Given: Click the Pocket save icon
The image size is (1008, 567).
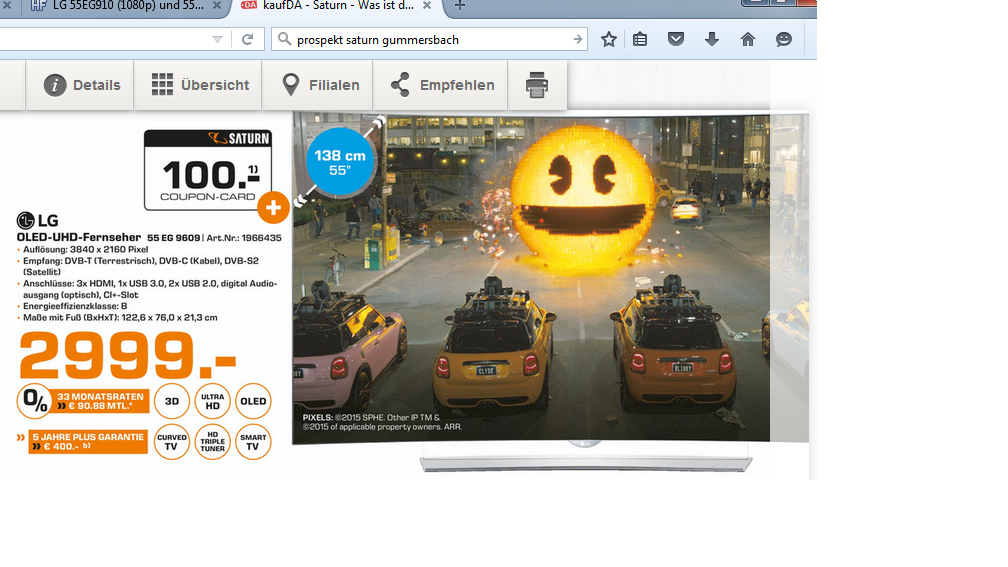Looking at the screenshot, I should click(x=676, y=39).
